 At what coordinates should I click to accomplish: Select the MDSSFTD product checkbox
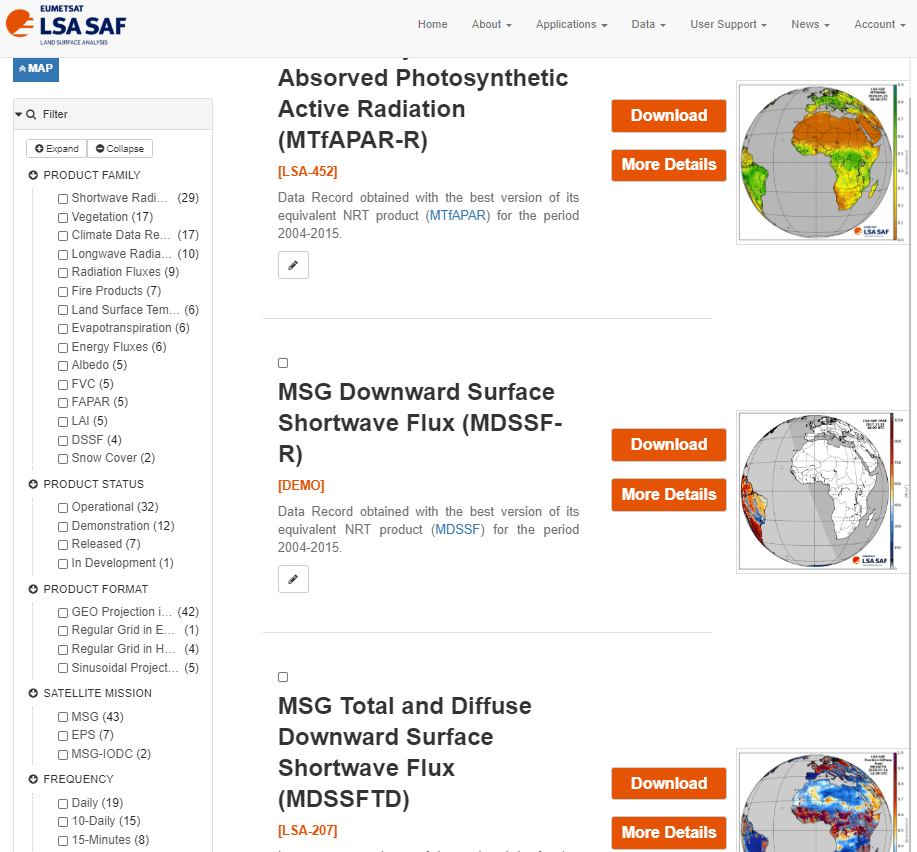click(x=283, y=677)
